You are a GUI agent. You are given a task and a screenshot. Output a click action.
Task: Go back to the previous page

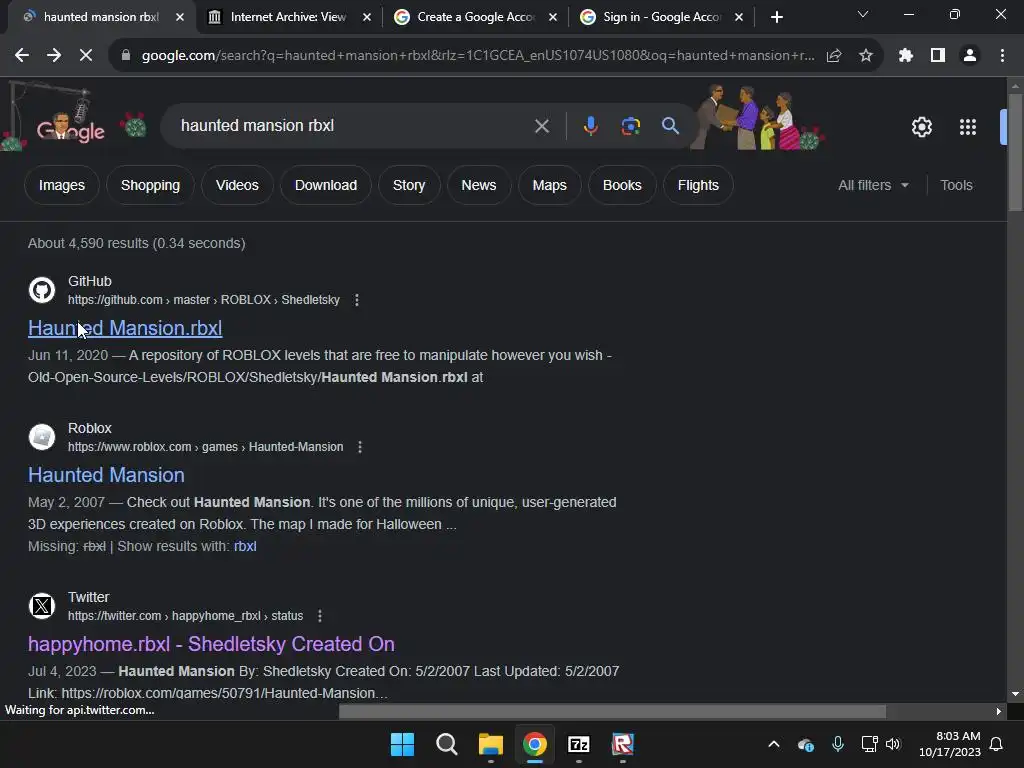point(22,56)
